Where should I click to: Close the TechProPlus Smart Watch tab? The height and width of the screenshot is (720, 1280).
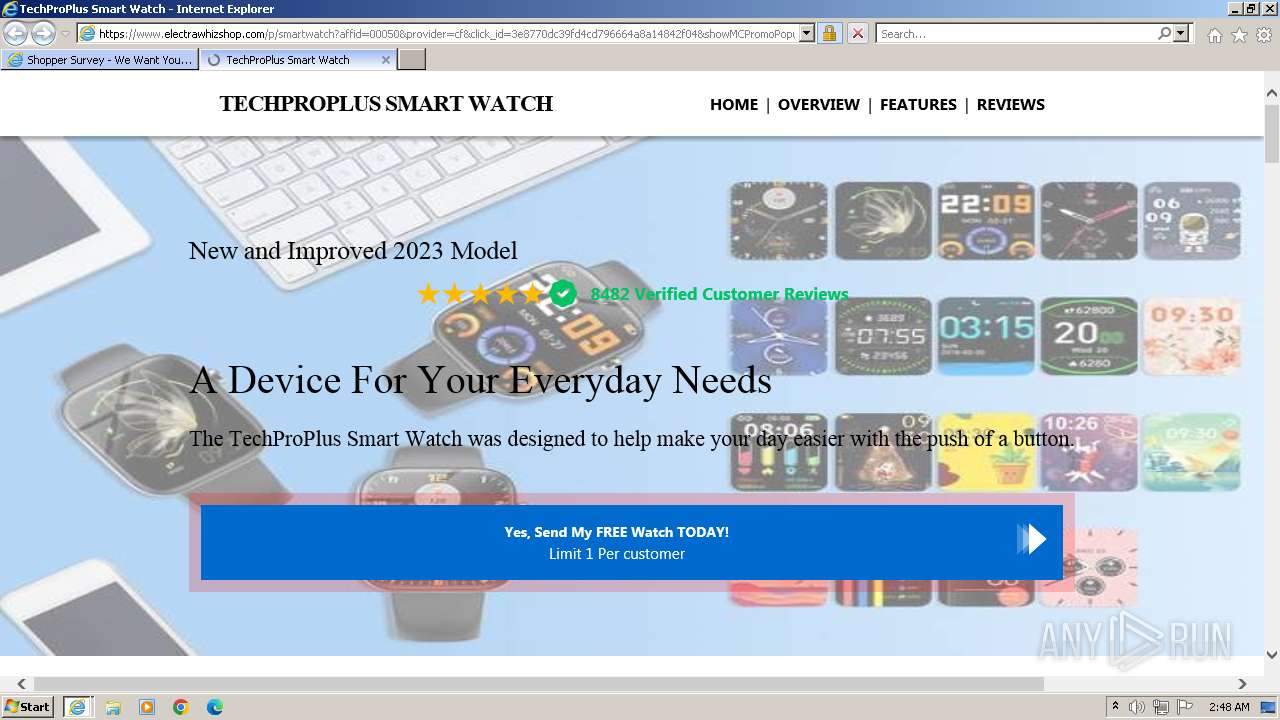[386, 60]
